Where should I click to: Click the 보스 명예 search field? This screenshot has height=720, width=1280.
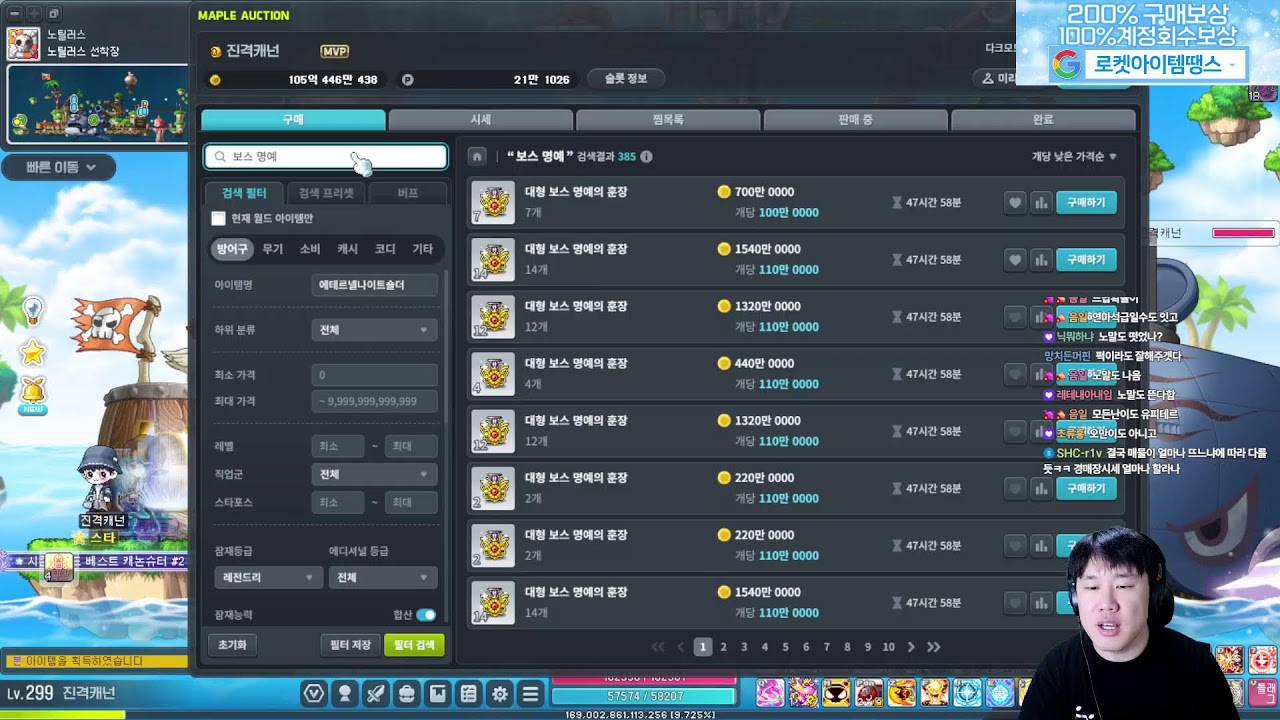click(x=326, y=157)
